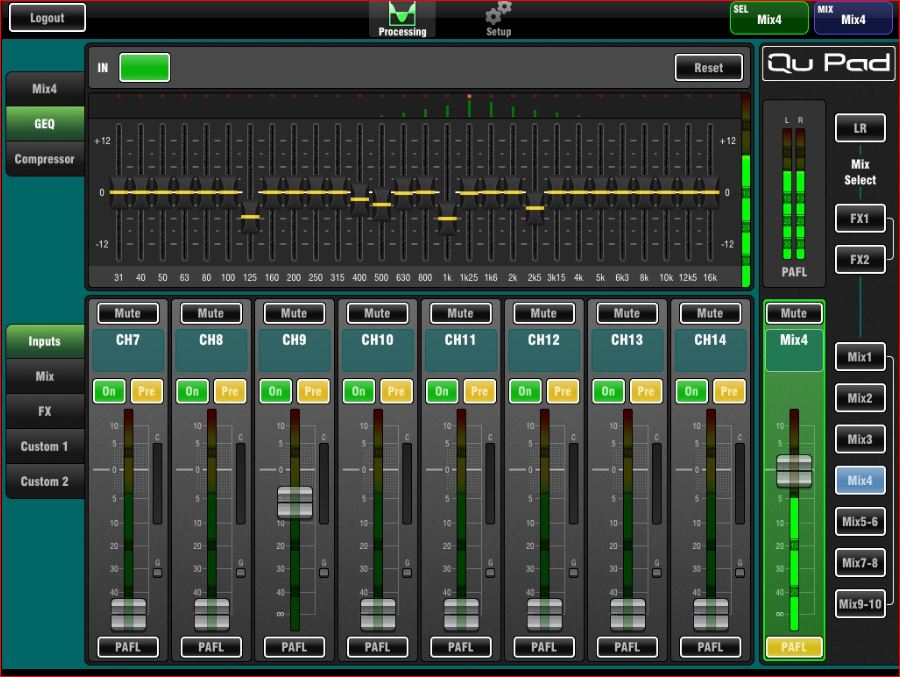Show the Mix layer
The width and height of the screenshot is (900, 677).
[x=45, y=376]
